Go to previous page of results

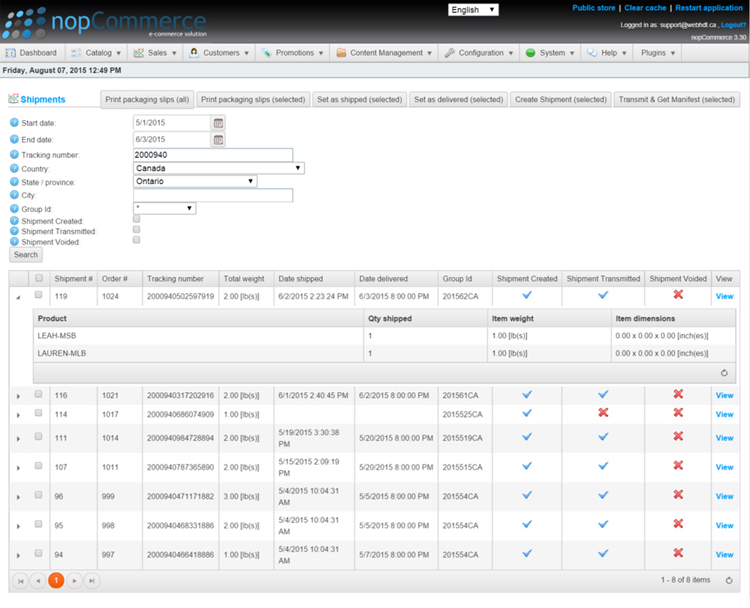point(38,581)
